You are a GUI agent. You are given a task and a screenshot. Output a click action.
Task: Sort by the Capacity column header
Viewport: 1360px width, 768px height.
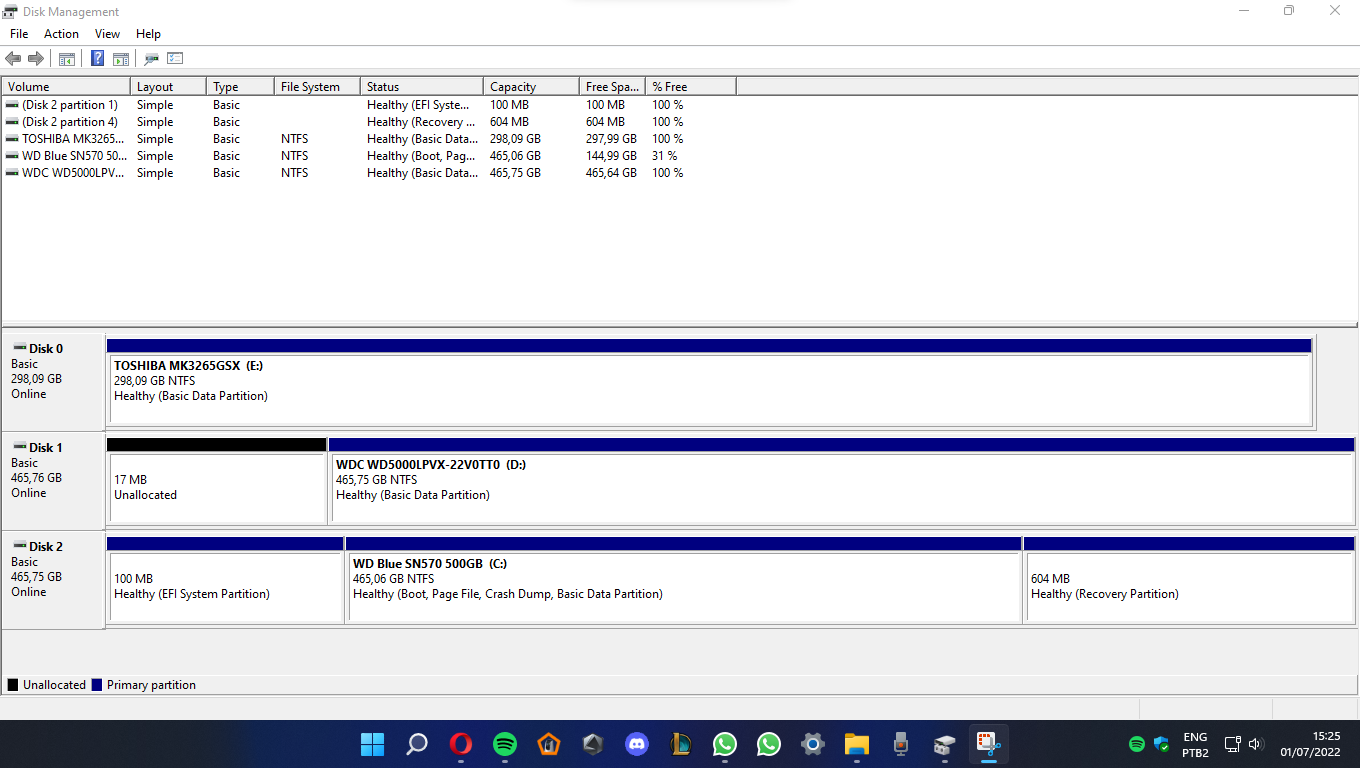click(x=531, y=87)
